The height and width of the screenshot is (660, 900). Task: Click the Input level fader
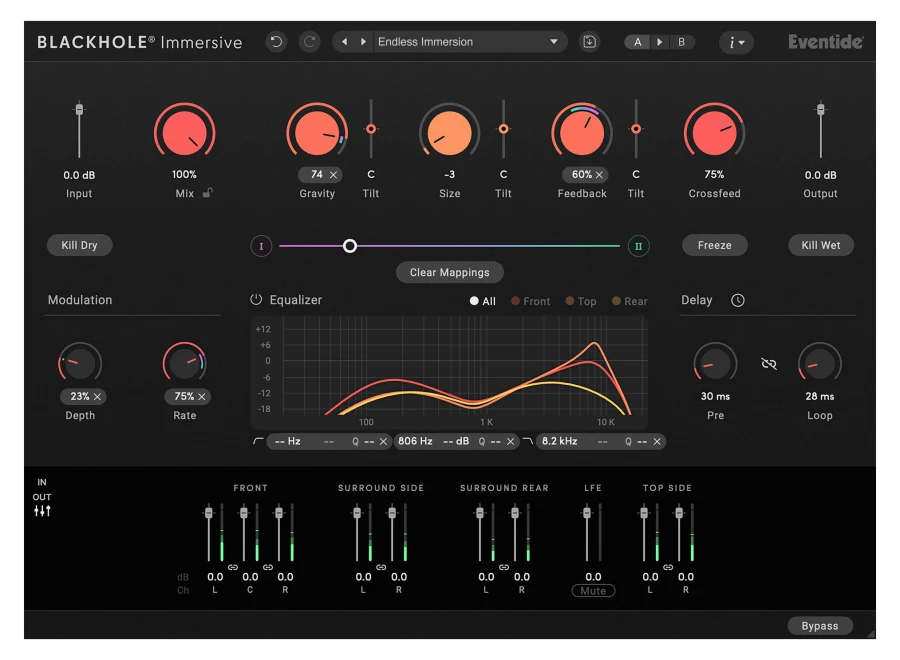[x=79, y=109]
